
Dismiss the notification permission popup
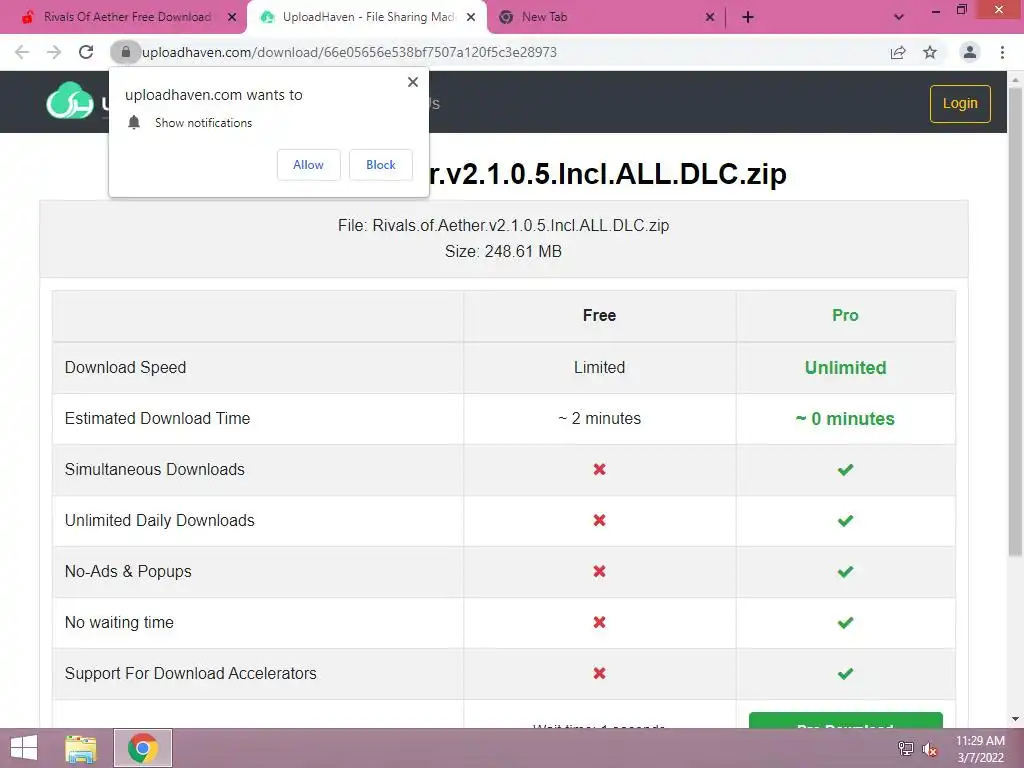(413, 82)
